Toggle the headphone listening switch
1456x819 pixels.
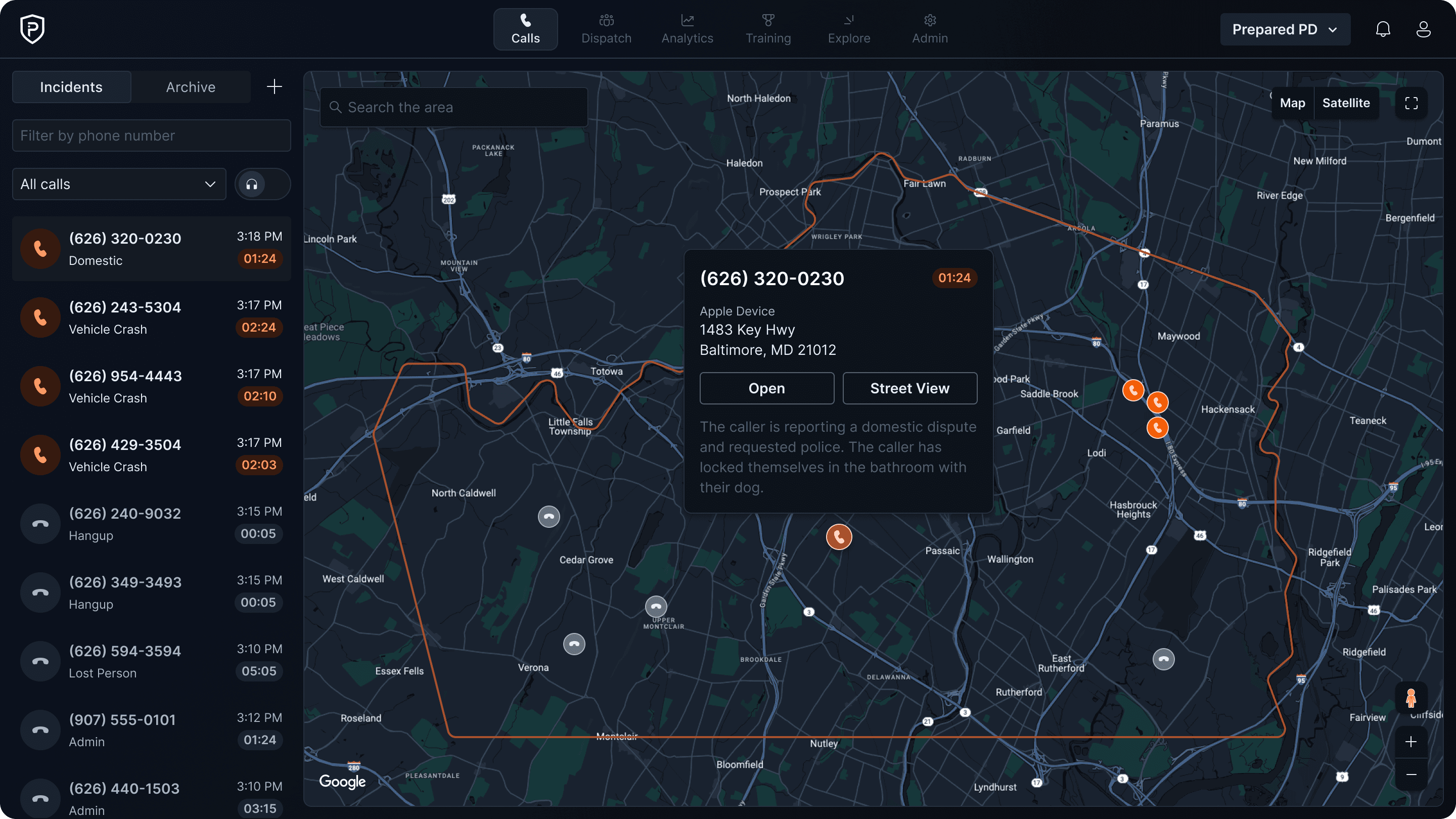pos(262,184)
